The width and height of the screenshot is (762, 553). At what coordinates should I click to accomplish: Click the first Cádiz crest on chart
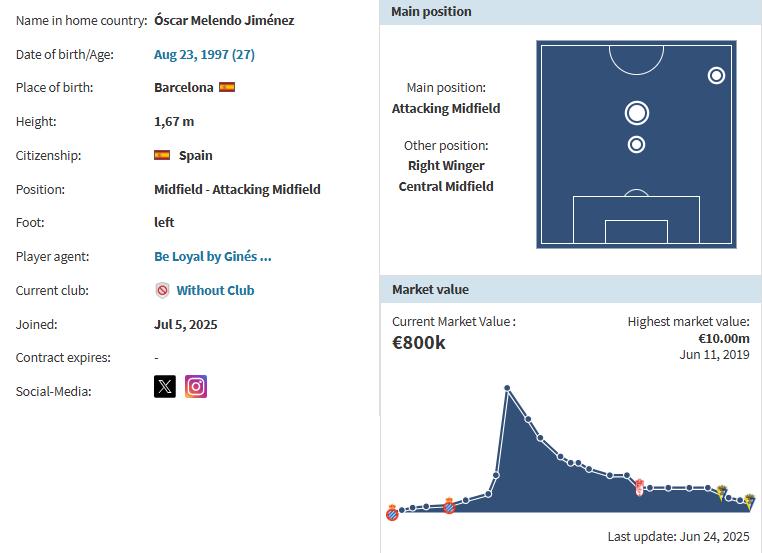click(x=719, y=490)
